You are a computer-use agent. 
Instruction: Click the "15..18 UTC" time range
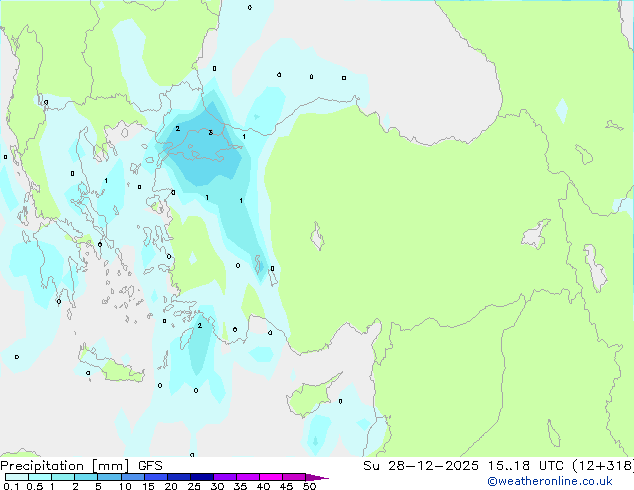(x=525, y=466)
